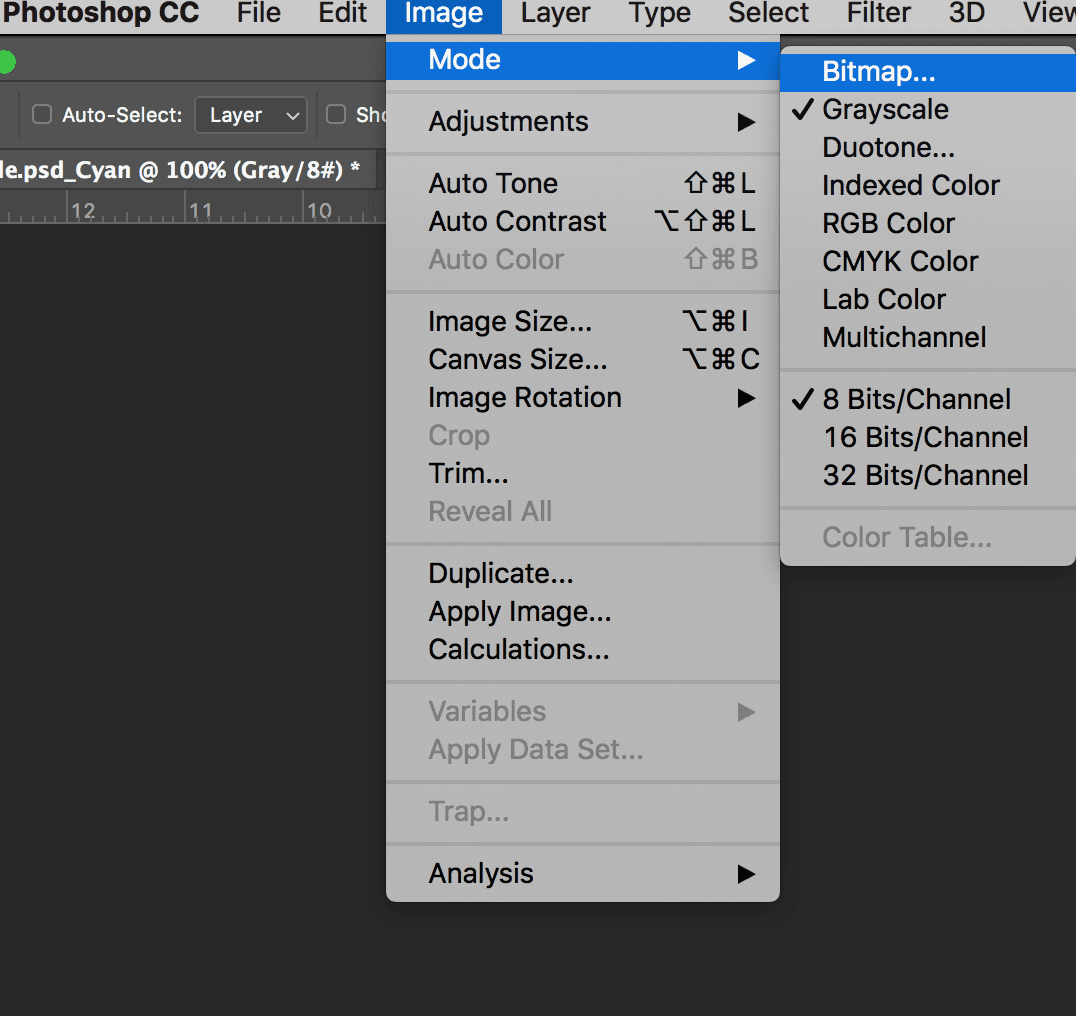Image resolution: width=1076 pixels, height=1016 pixels.
Task: Expand the Adjustments submenu
Action: [x=583, y=122]
